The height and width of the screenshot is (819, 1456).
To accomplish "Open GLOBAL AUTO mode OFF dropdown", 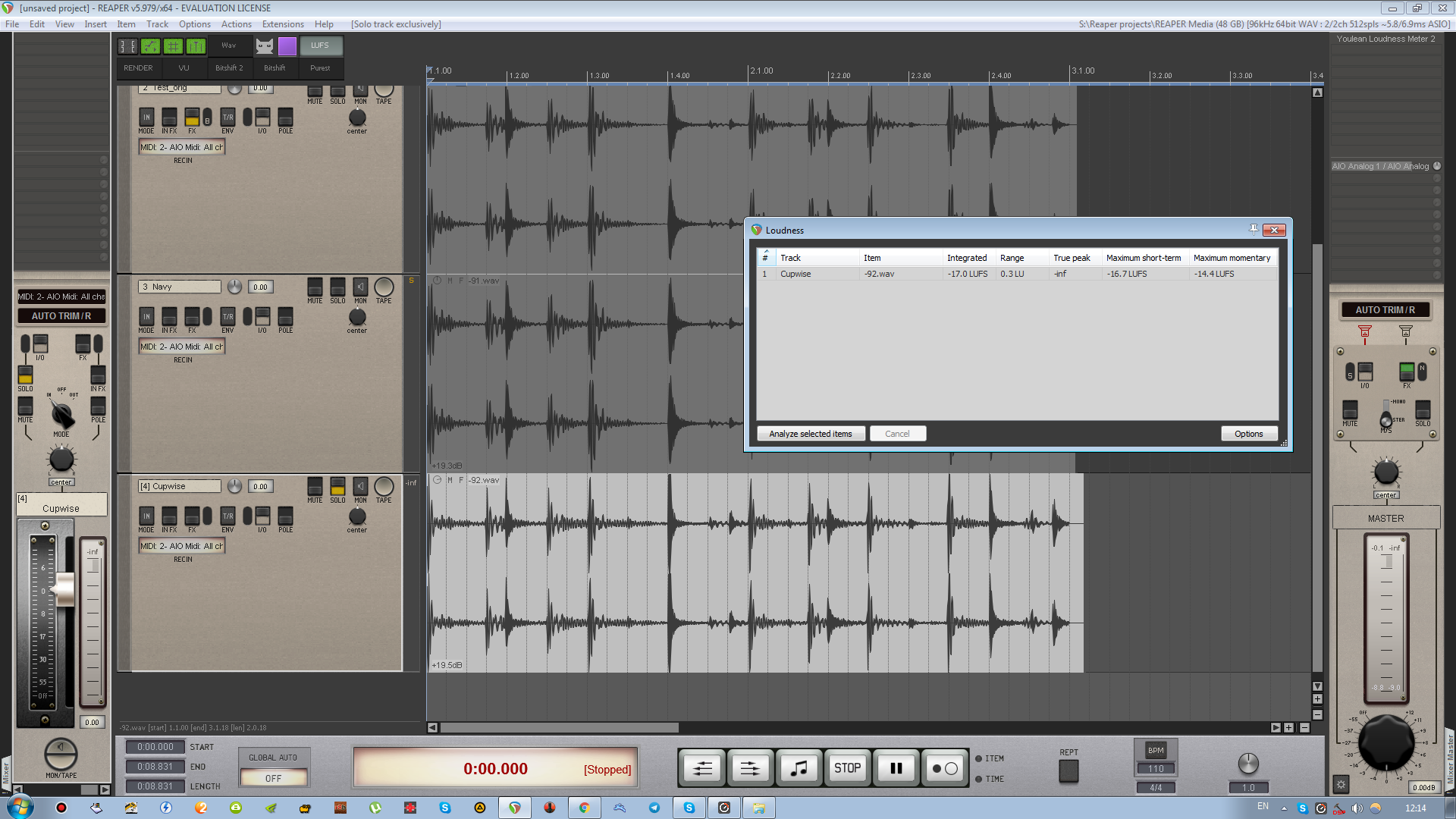I will click(273, 778).
